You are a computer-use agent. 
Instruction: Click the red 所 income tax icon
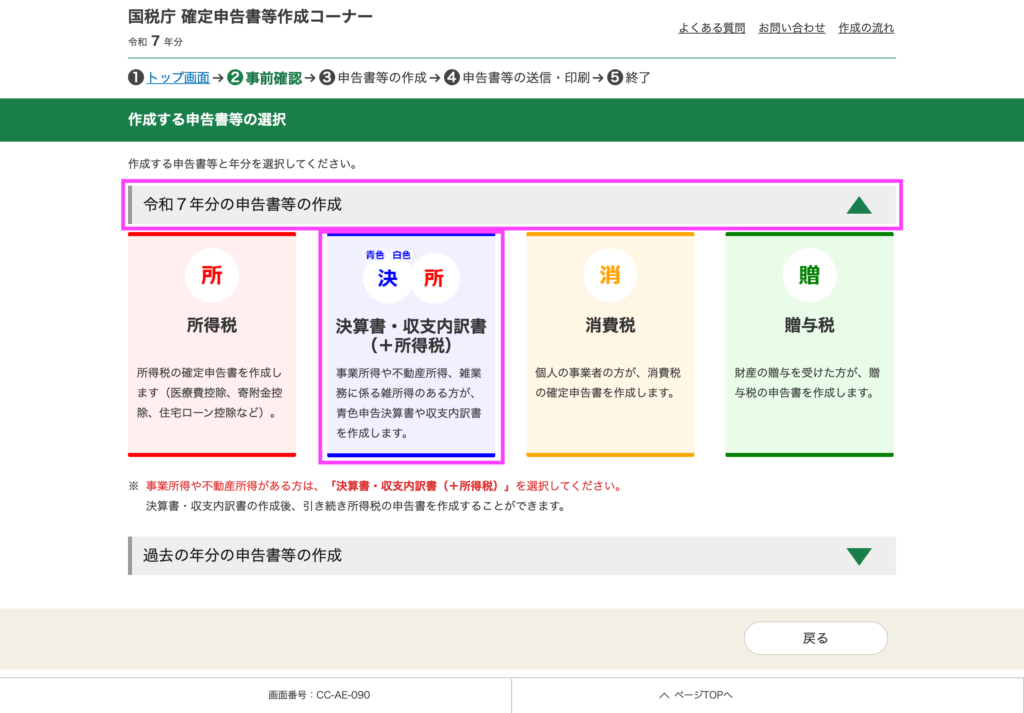pyautogui.click(x=212, y=276)
